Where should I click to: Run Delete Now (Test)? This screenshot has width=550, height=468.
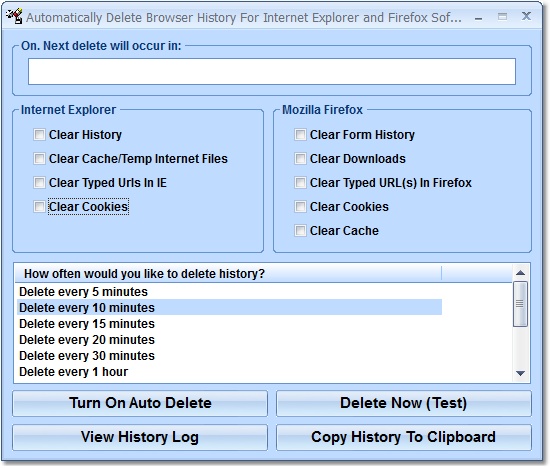(404, 403)
